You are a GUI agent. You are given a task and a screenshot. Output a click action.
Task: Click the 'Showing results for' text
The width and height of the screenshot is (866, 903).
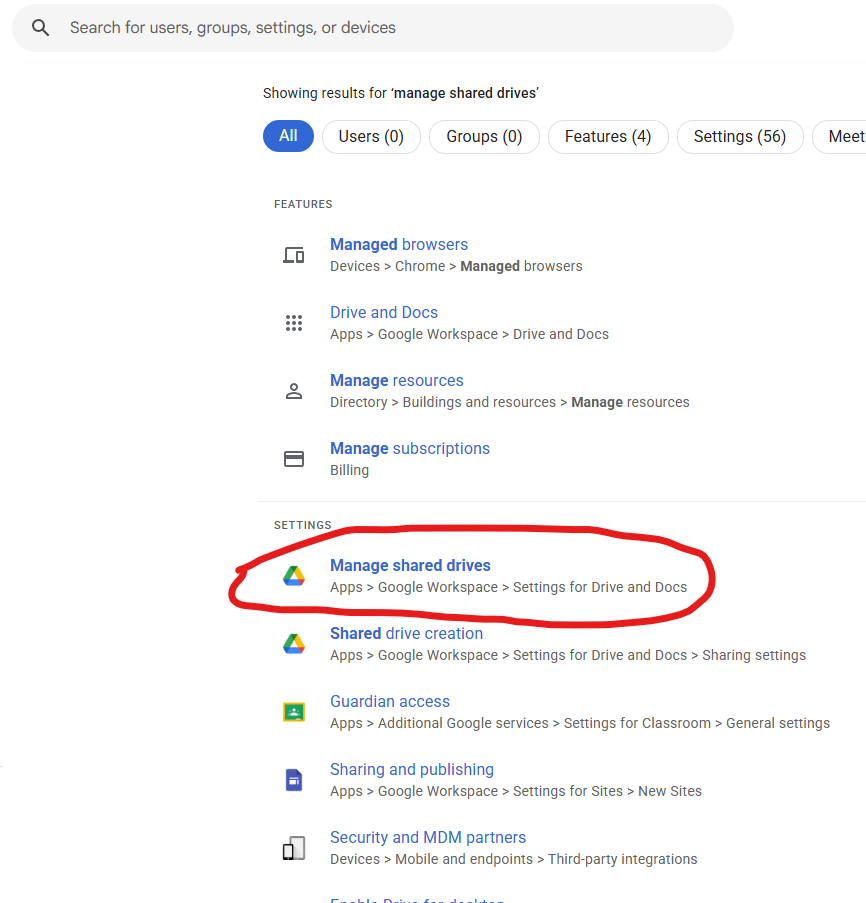point(325,93)
